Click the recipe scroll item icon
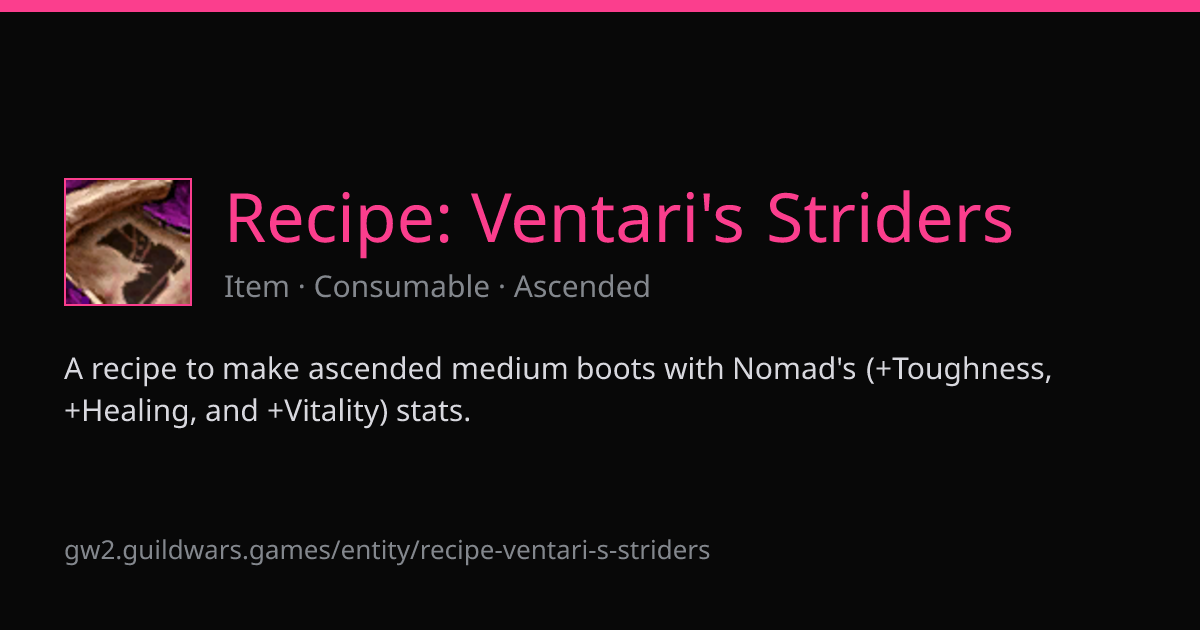 [x=128, y=242]
